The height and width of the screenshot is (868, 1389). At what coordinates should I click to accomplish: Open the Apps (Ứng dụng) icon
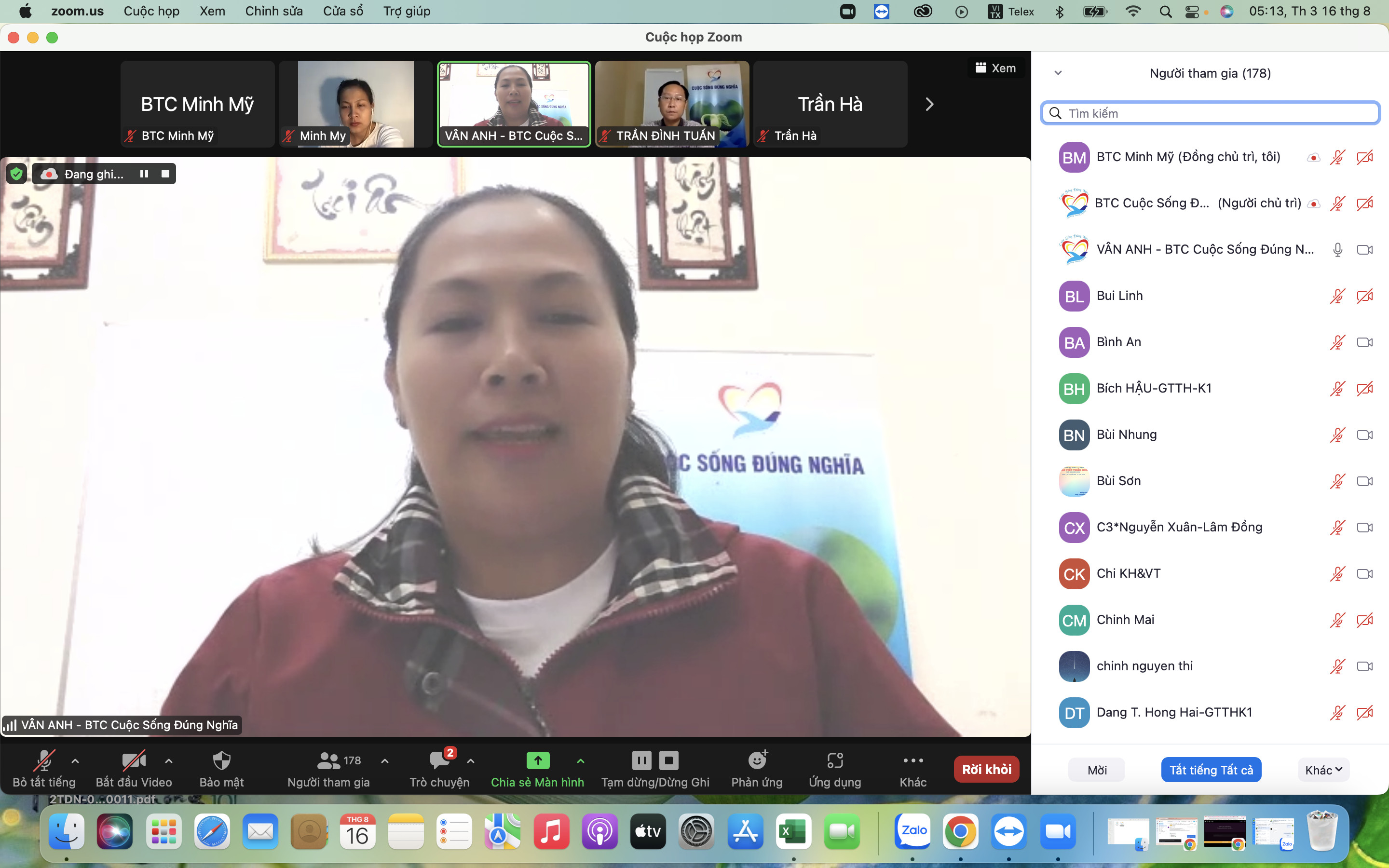click(x=834, y=761)
